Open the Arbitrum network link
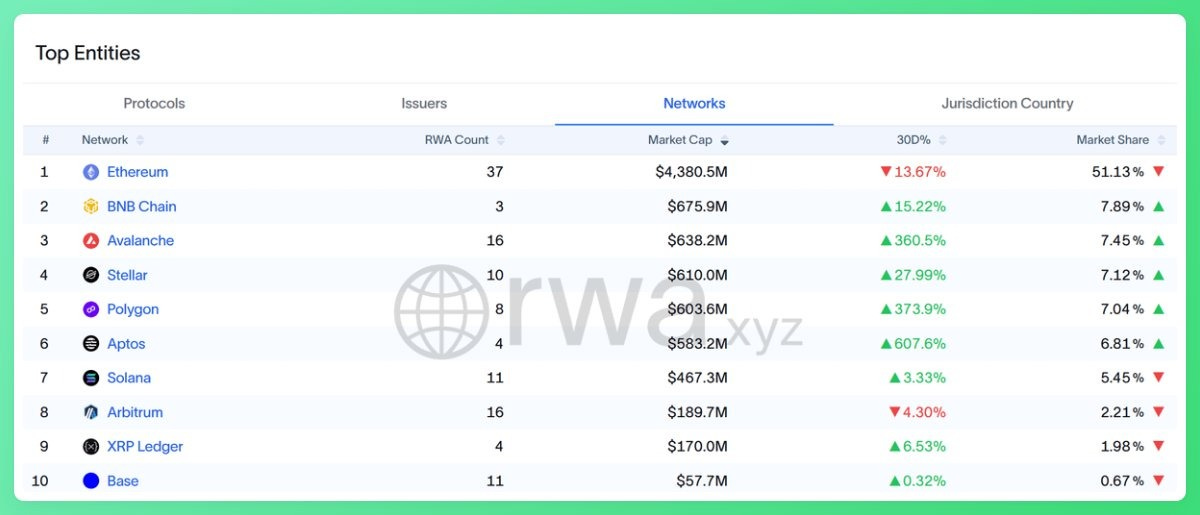The height and width of the screenshot is (515, 1200). pyautogui.click(x=135, y=412)
